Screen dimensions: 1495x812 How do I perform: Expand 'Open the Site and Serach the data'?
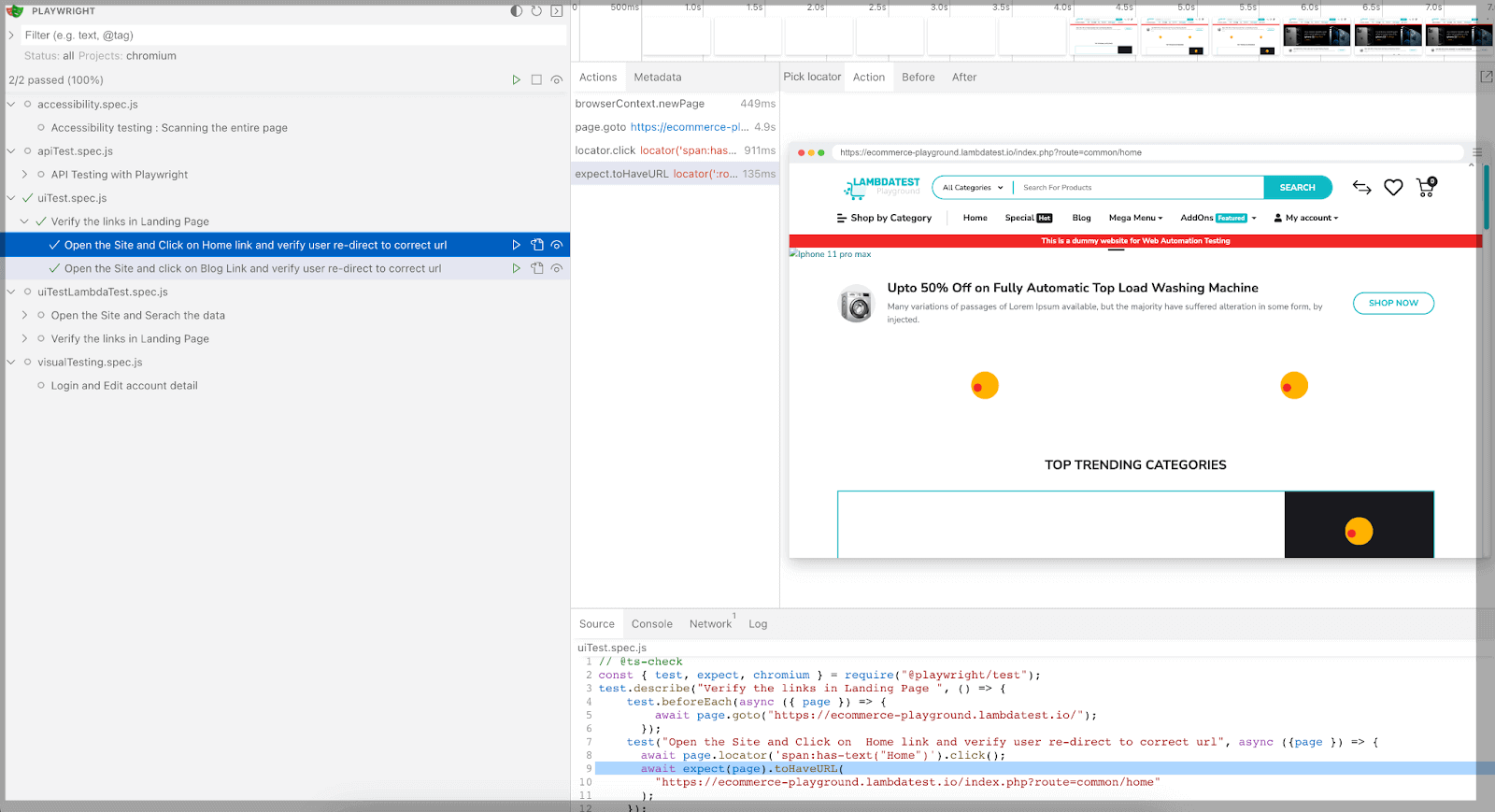(24, 316)
